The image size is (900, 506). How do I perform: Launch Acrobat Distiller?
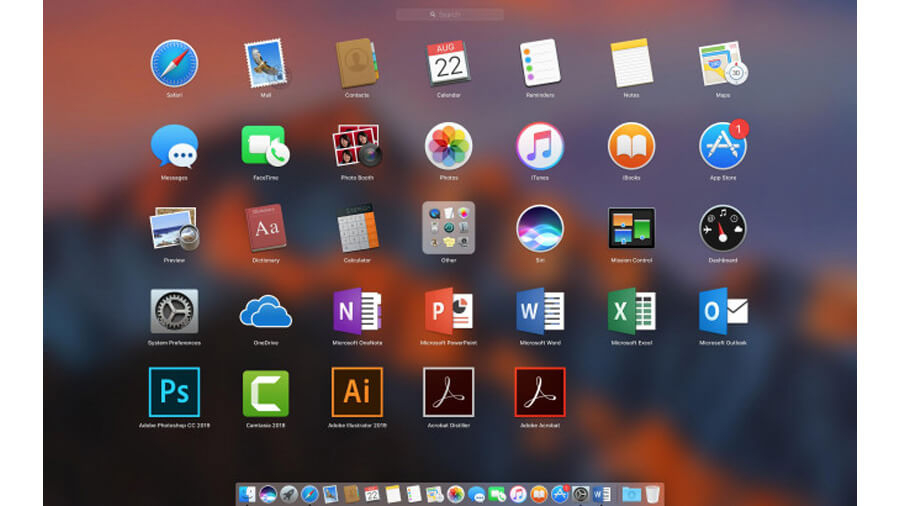point(449,392)
